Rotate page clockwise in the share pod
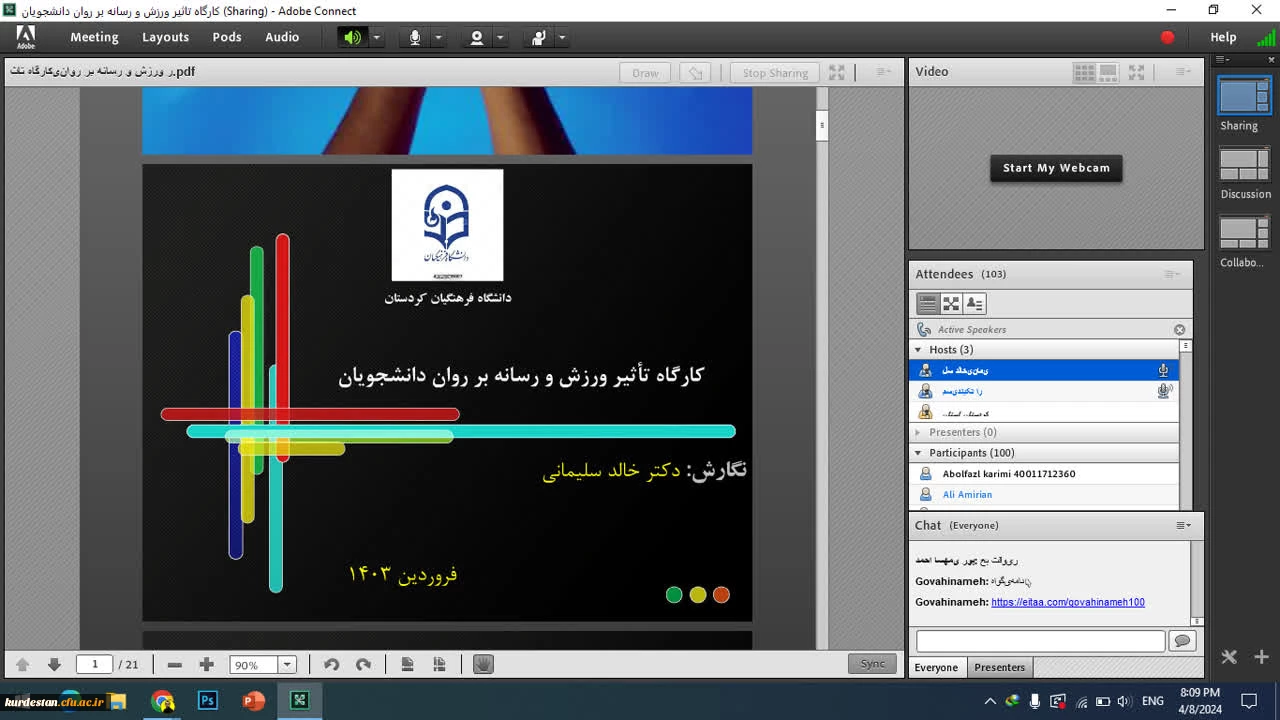 coord(363,664)
